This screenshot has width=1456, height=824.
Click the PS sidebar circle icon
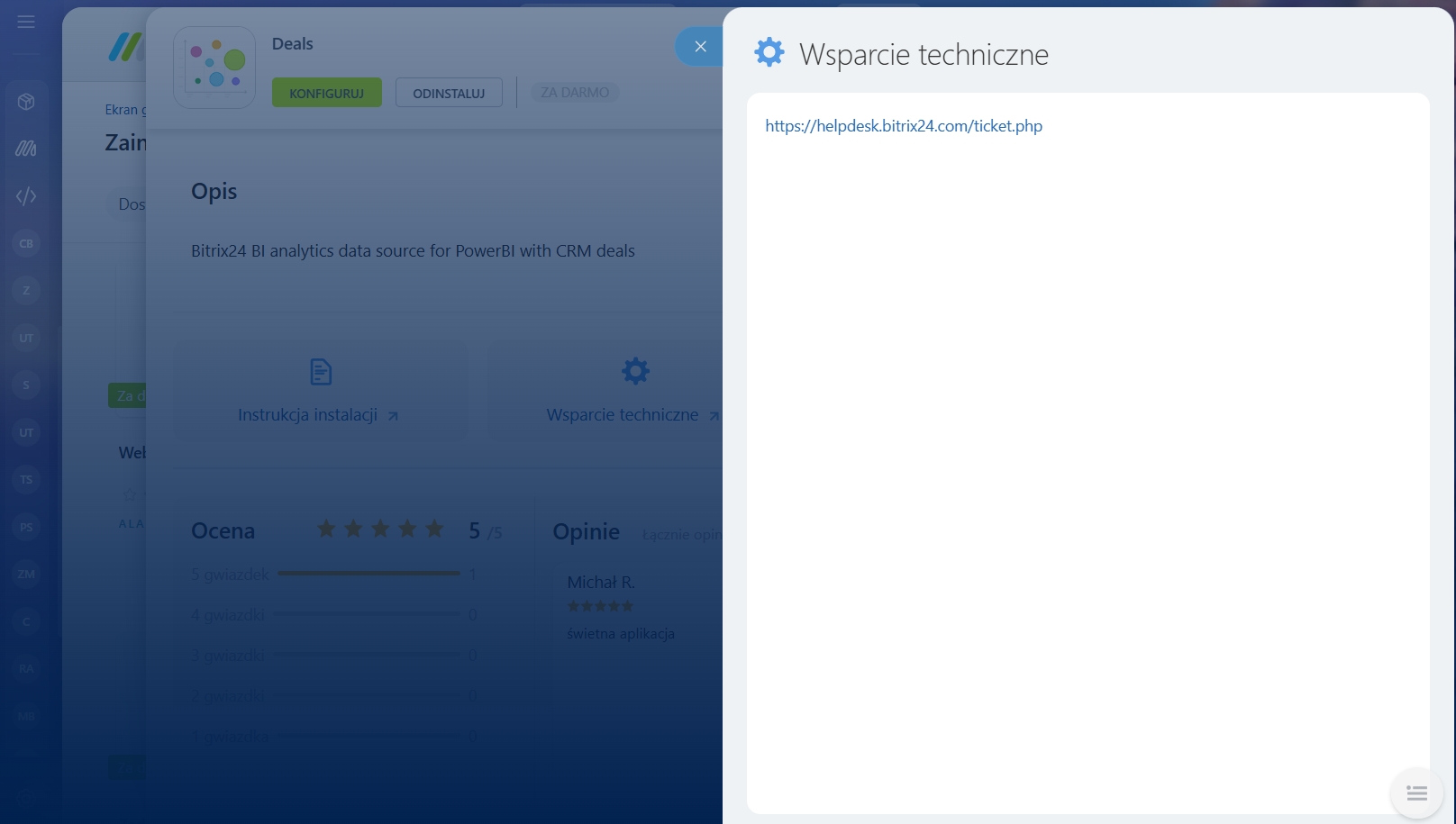pyautogui.click(x=26, y=527)
